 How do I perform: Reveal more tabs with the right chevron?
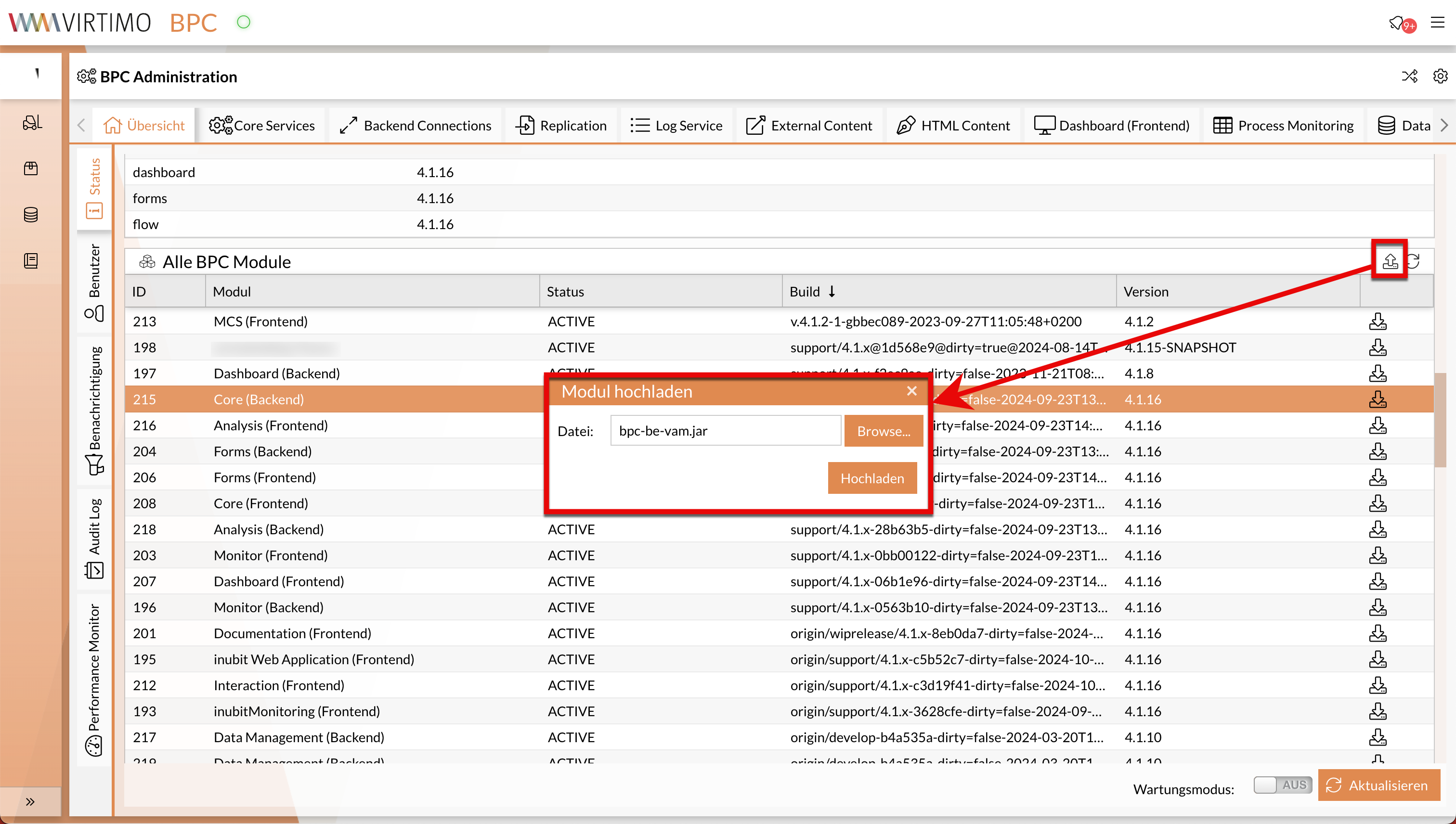click(x=1445, y=125)
